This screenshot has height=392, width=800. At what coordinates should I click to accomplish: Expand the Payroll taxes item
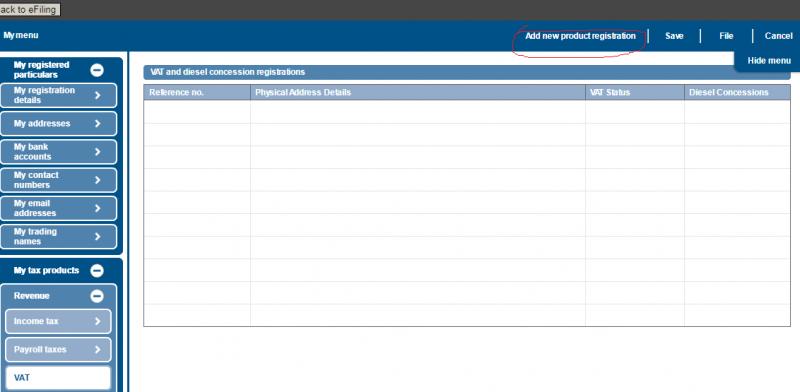[59, 350]
